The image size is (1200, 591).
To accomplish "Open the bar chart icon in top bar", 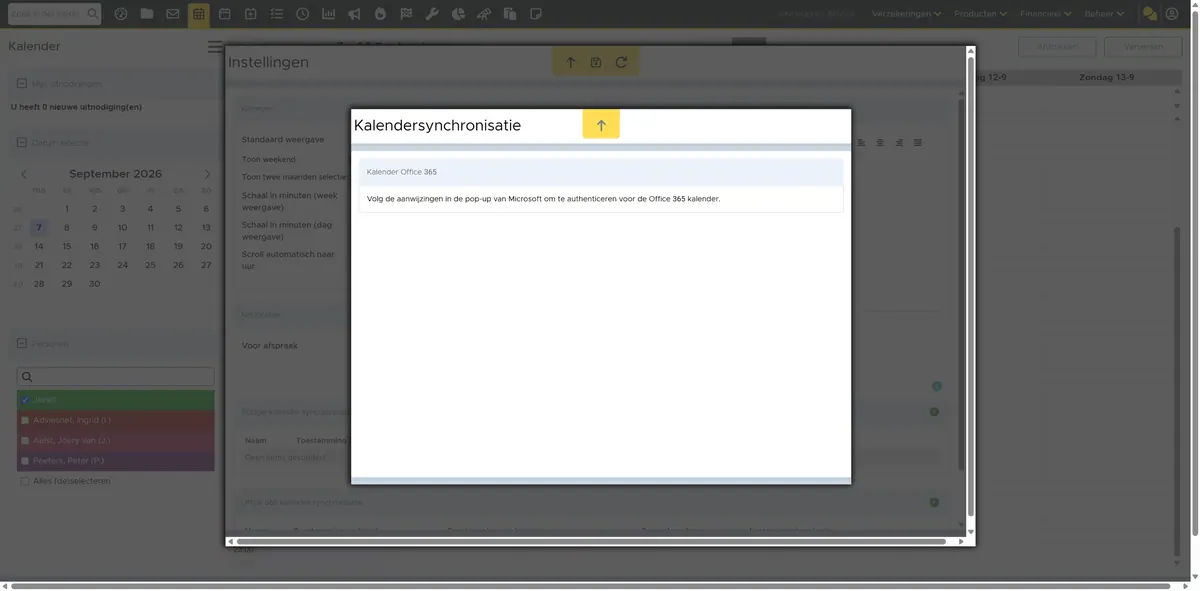I will pos(328,14).
